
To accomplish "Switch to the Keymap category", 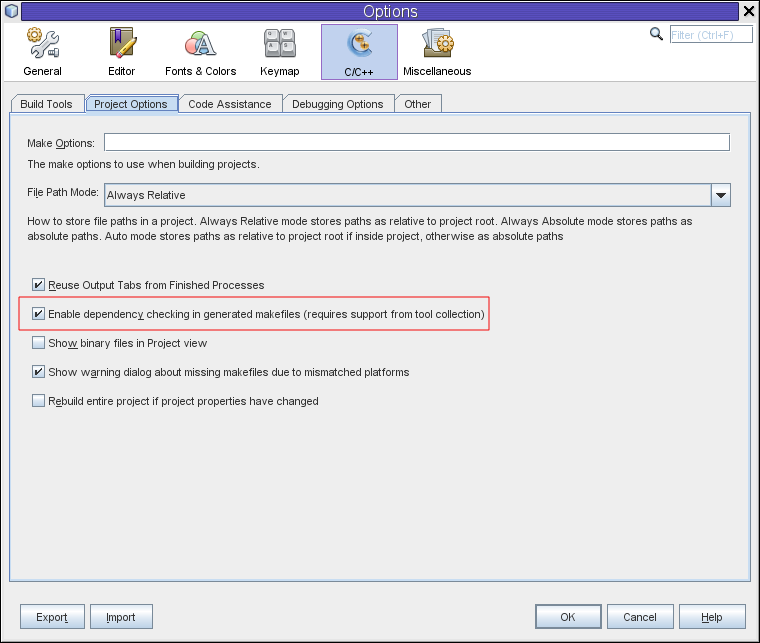I will pos(279,52).
